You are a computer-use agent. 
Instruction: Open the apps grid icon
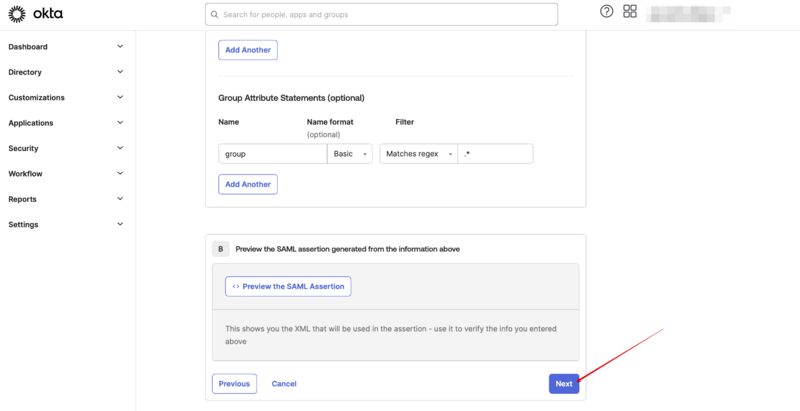(630, 11)
